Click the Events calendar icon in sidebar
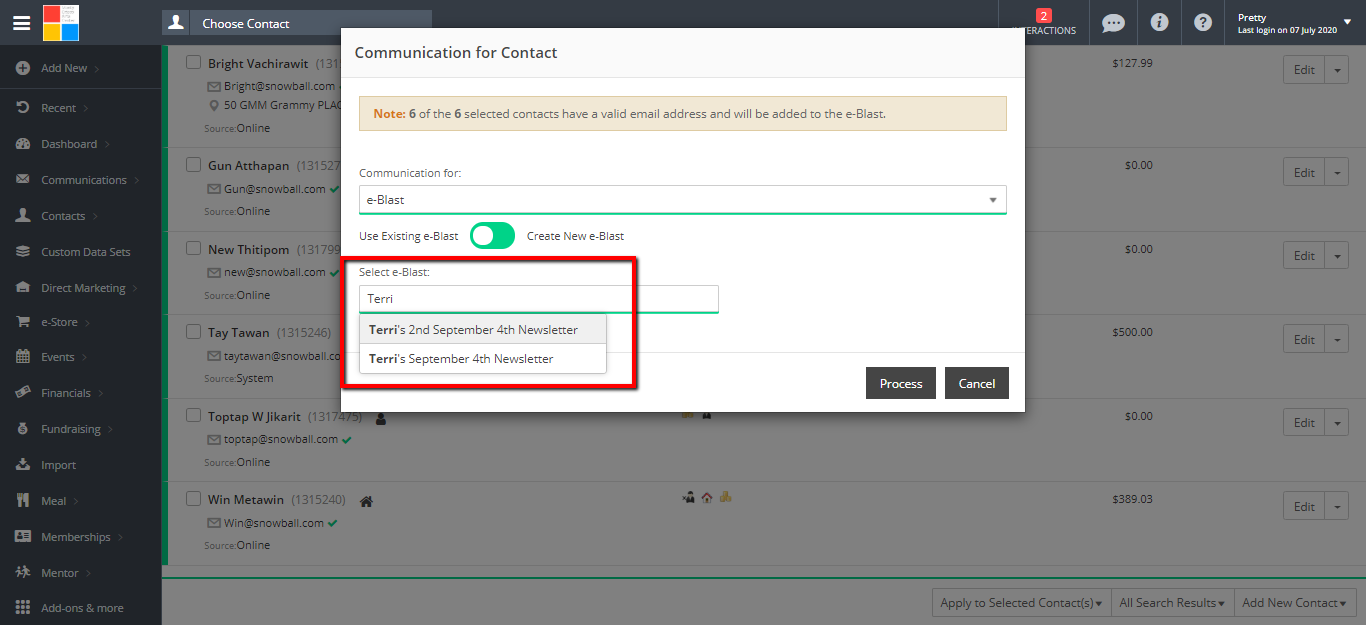1366x625 pixels. point(22,357)
